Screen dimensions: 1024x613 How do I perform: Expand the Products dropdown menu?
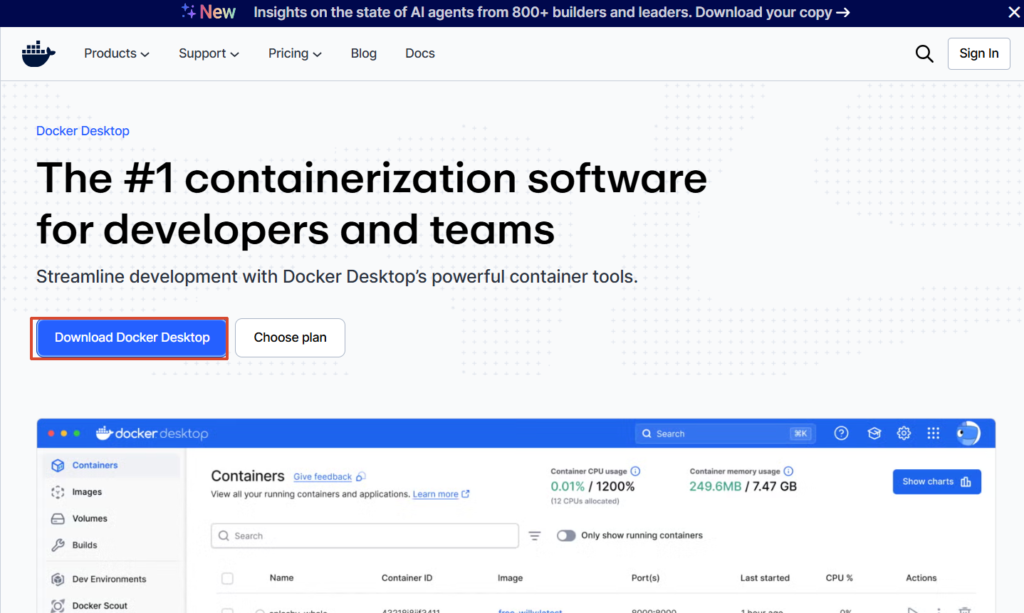click(116, 54)
